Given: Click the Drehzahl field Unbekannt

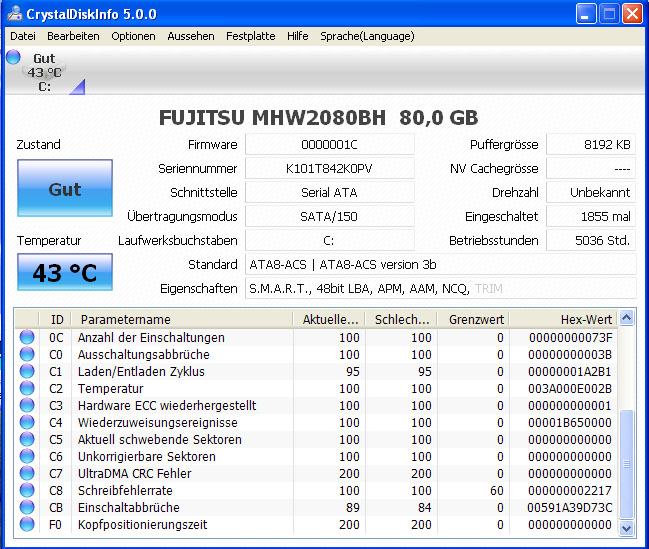Looking at the screenshot, I should (591, 193).
